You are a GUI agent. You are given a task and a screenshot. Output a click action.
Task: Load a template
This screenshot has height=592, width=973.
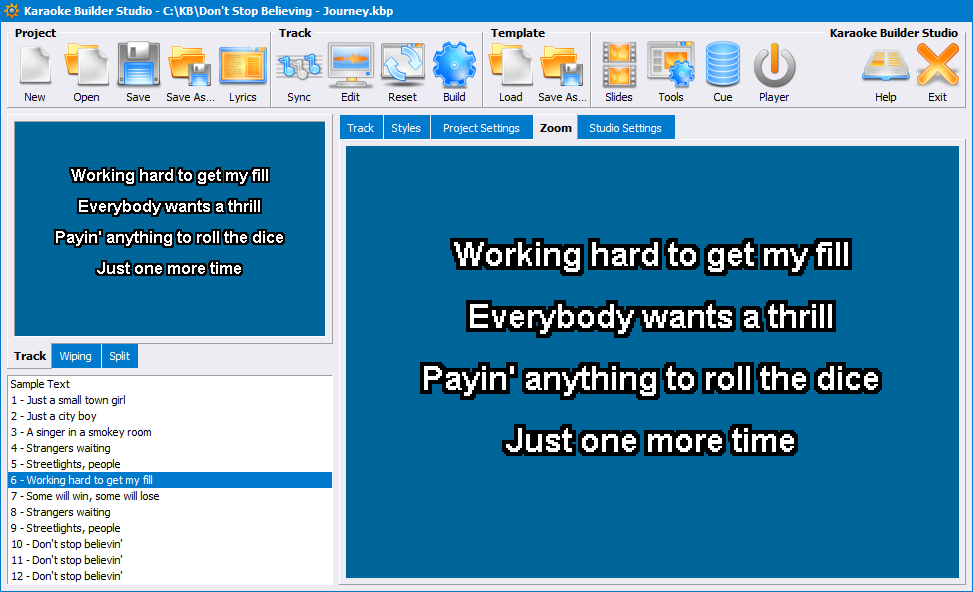coord(511,73)
